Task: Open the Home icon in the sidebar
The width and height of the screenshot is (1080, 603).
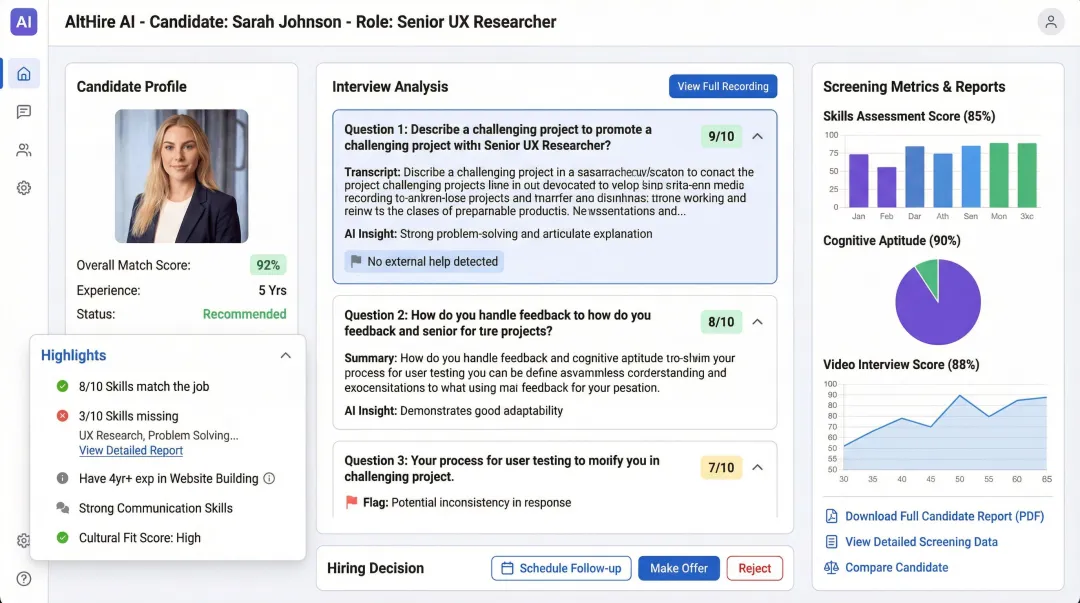Action: click(x=23, y=73)
